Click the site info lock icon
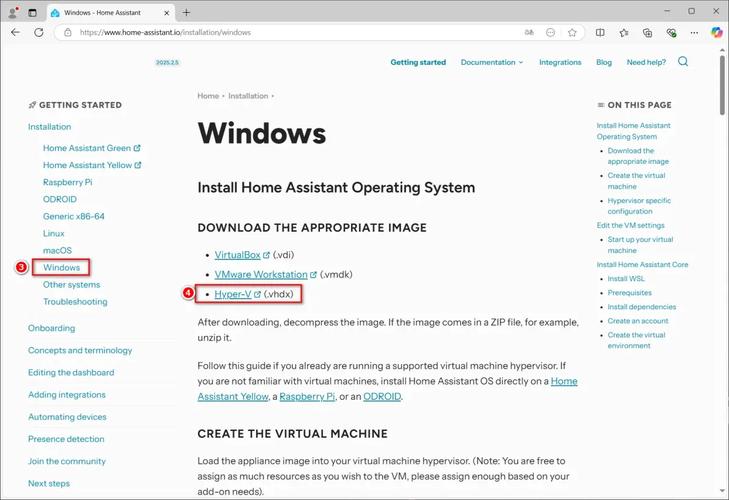The image size is (729, 500). [68, 33]
